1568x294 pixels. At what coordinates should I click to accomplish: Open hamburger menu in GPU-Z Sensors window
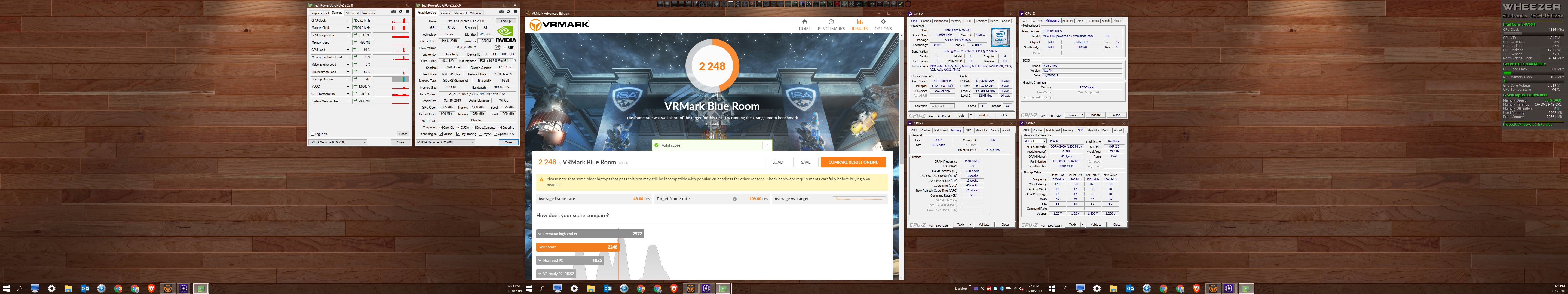coord(408,11)
